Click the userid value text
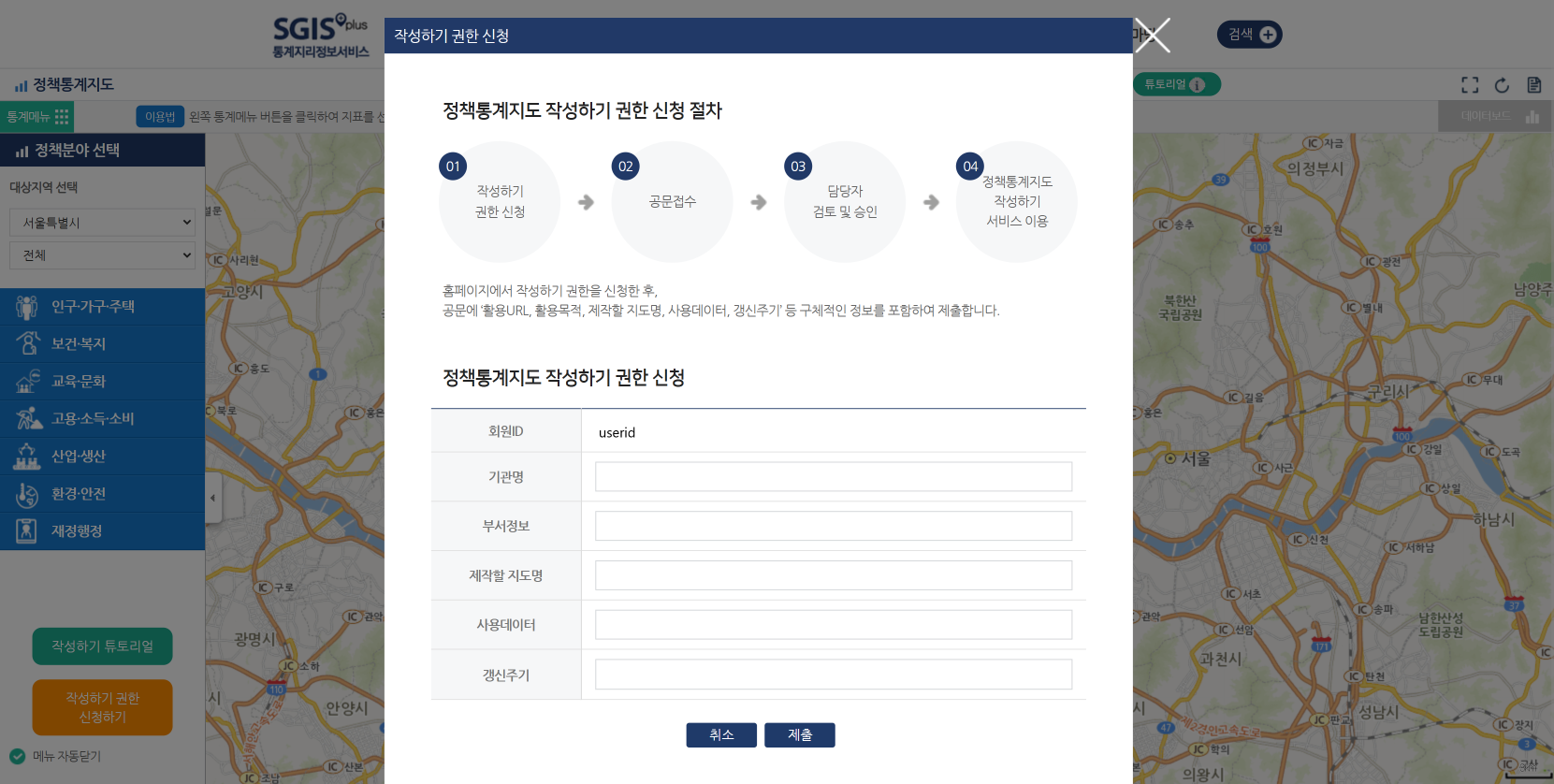 (617, 432)
